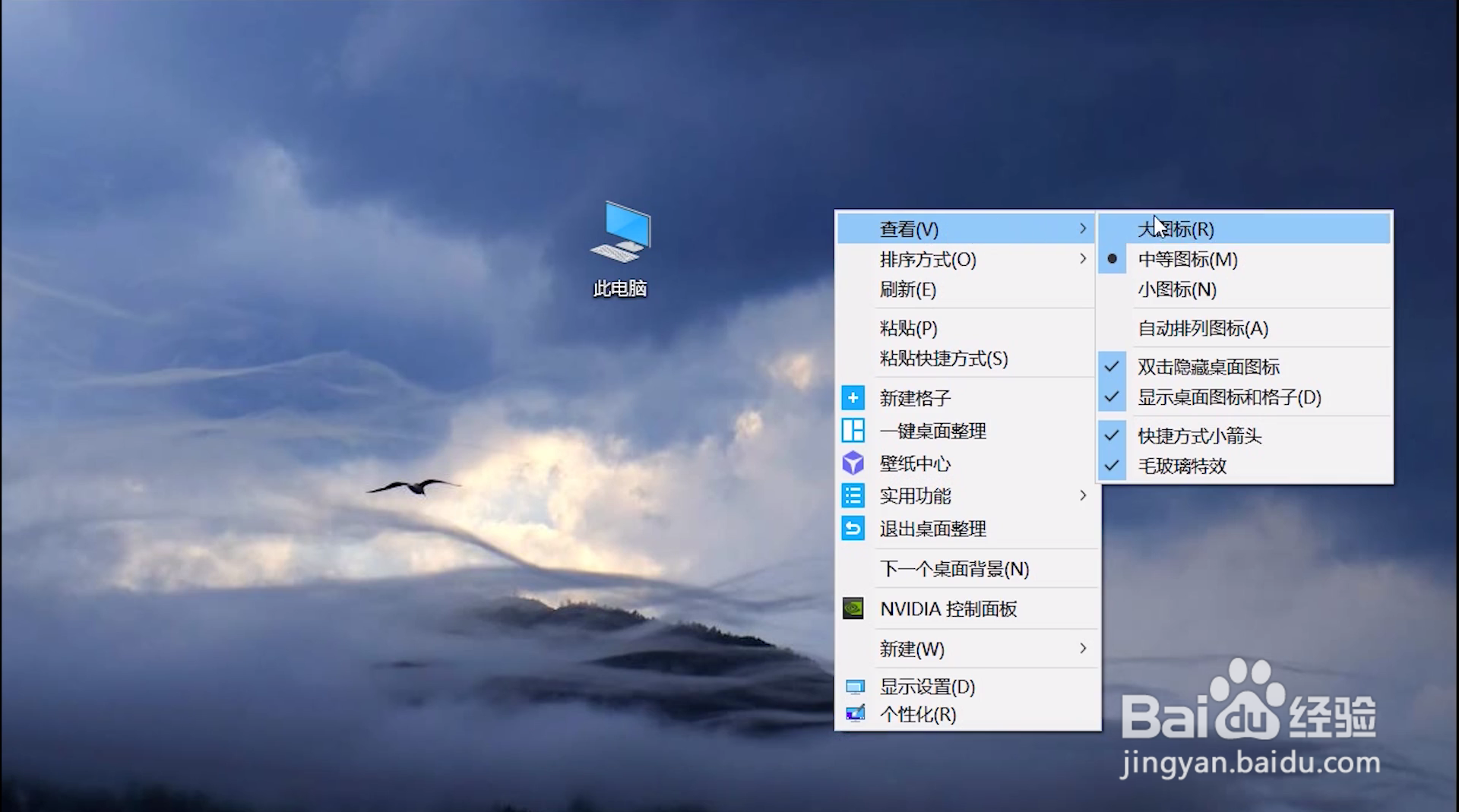Click the 实用功能 list icon
1459x812 pixels.
853,495
